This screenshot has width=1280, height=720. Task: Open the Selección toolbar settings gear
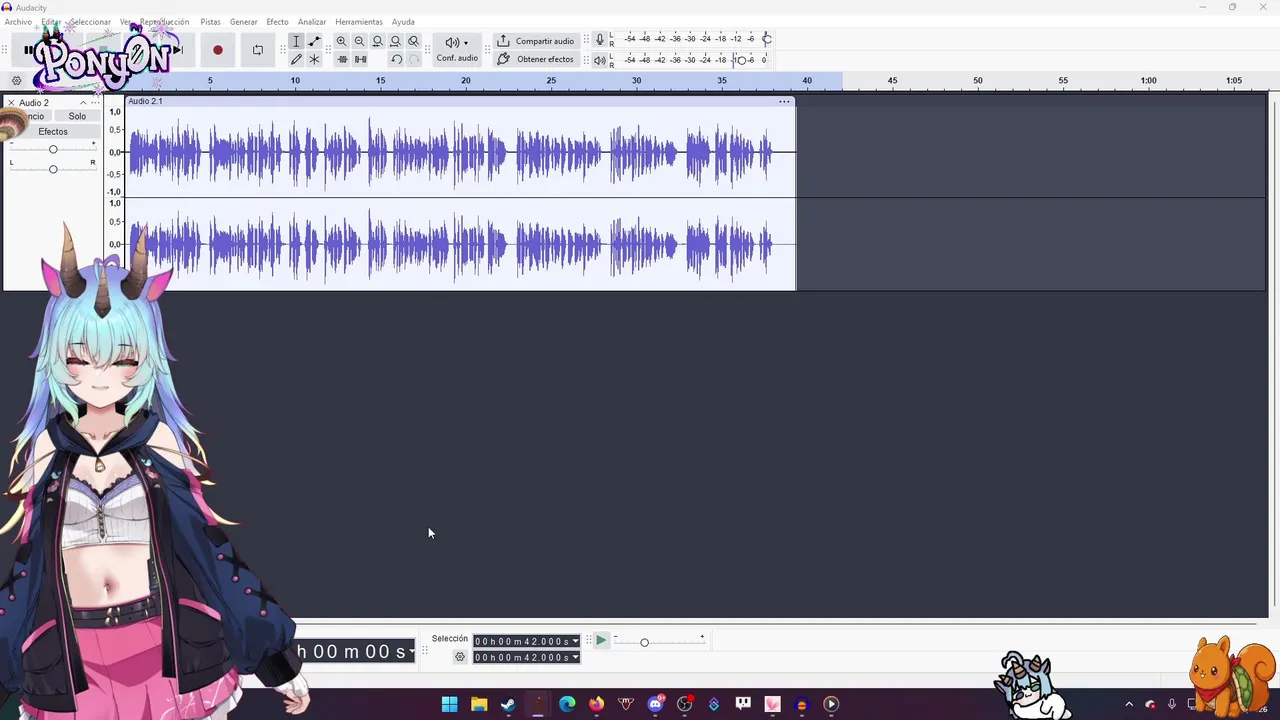pyautogui.click(x=460, y=657)
